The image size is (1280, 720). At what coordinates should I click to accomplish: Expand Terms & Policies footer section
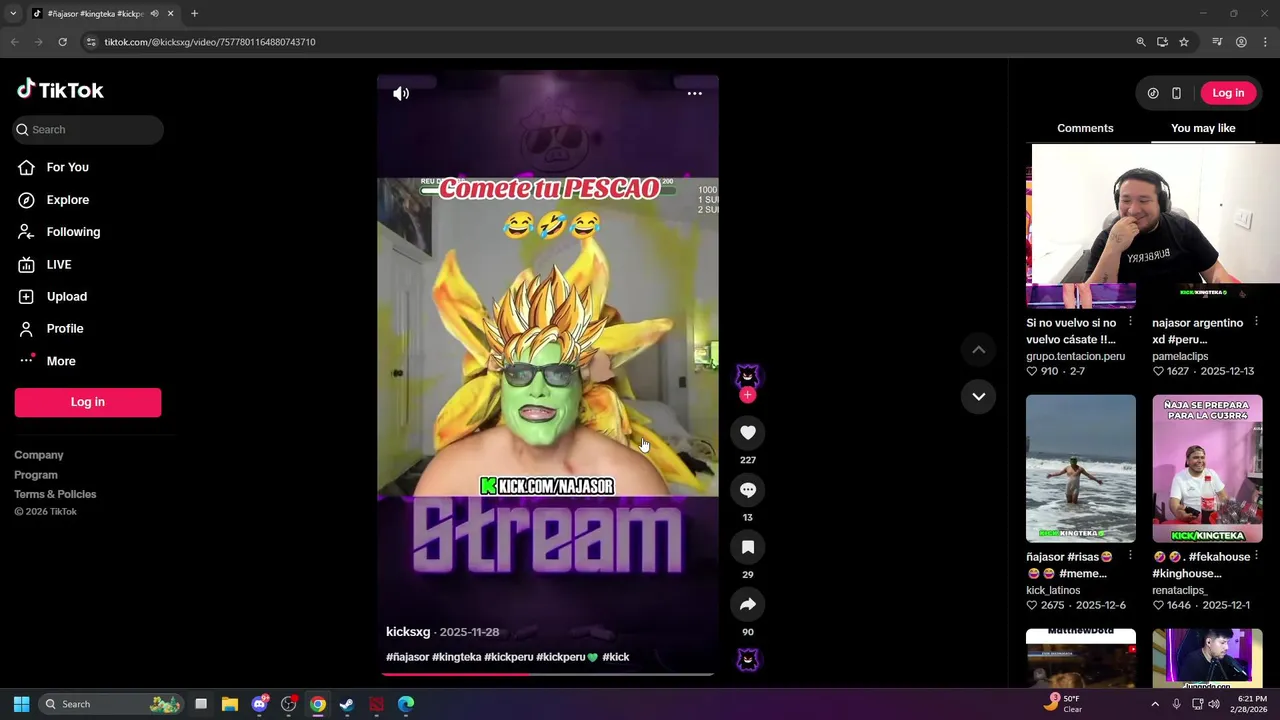(55, 494)
